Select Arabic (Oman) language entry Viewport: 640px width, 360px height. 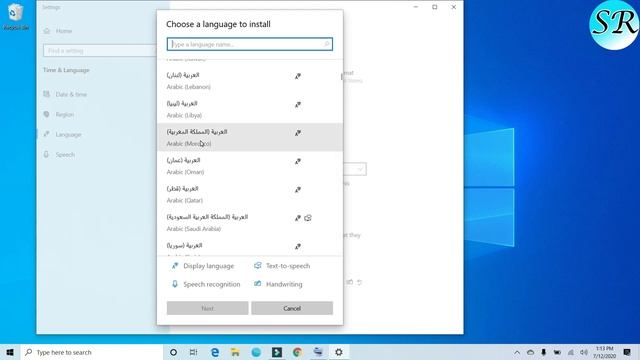[x=250, y=166]
